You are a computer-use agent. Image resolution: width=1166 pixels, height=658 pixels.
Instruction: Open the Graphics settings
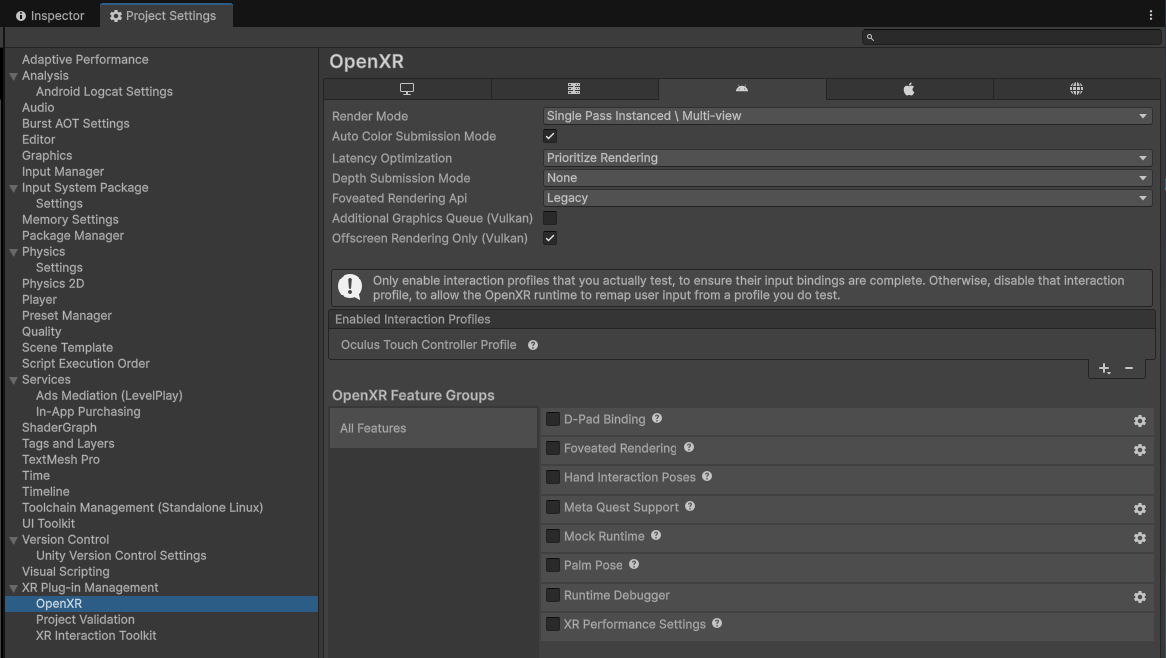click(x=47, y=155)
